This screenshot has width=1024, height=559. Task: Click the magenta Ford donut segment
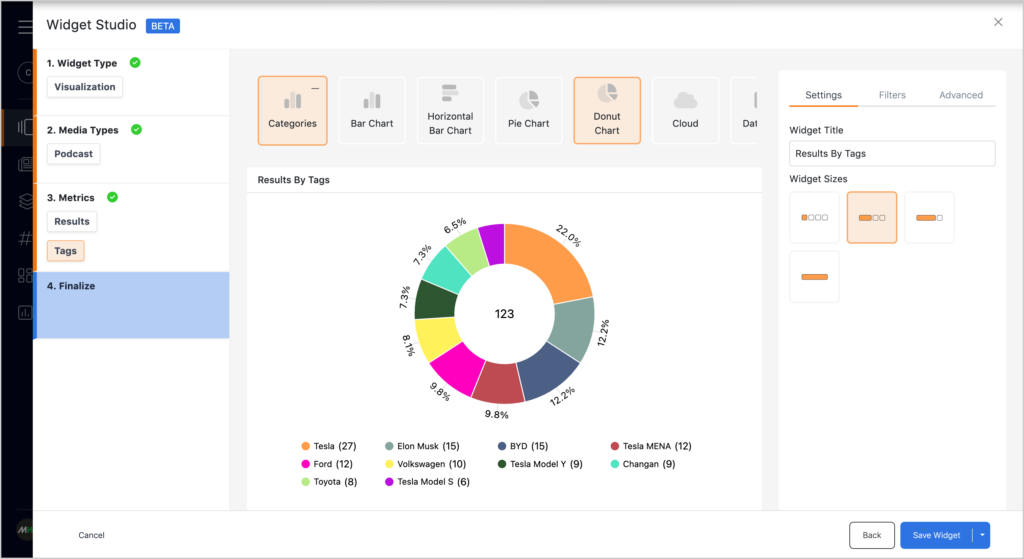pos(459,369)
